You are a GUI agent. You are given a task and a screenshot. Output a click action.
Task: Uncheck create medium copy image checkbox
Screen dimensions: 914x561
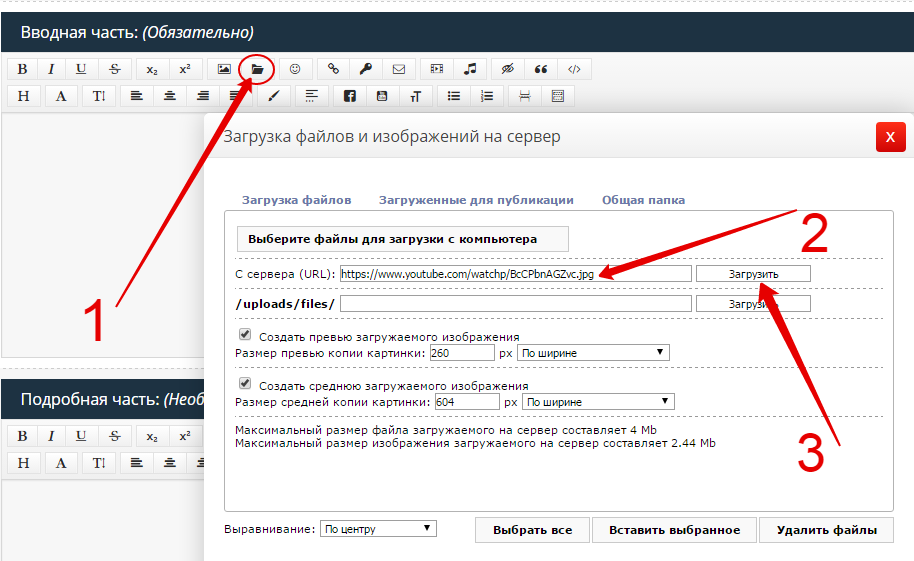point(245,384)
